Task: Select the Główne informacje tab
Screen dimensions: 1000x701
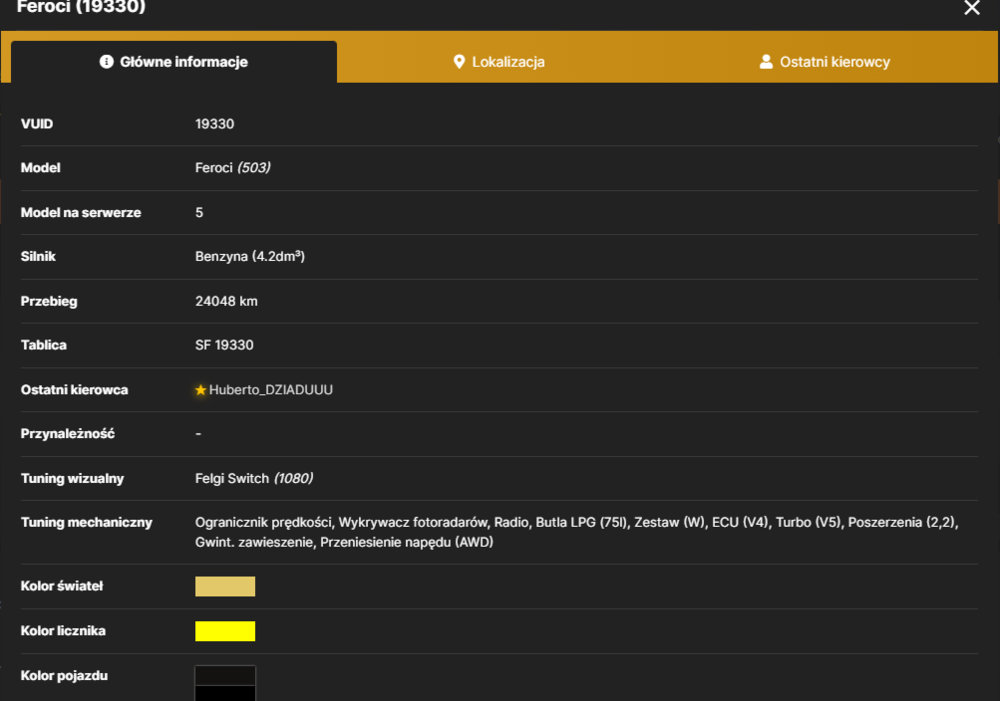Action: [173, 62]
